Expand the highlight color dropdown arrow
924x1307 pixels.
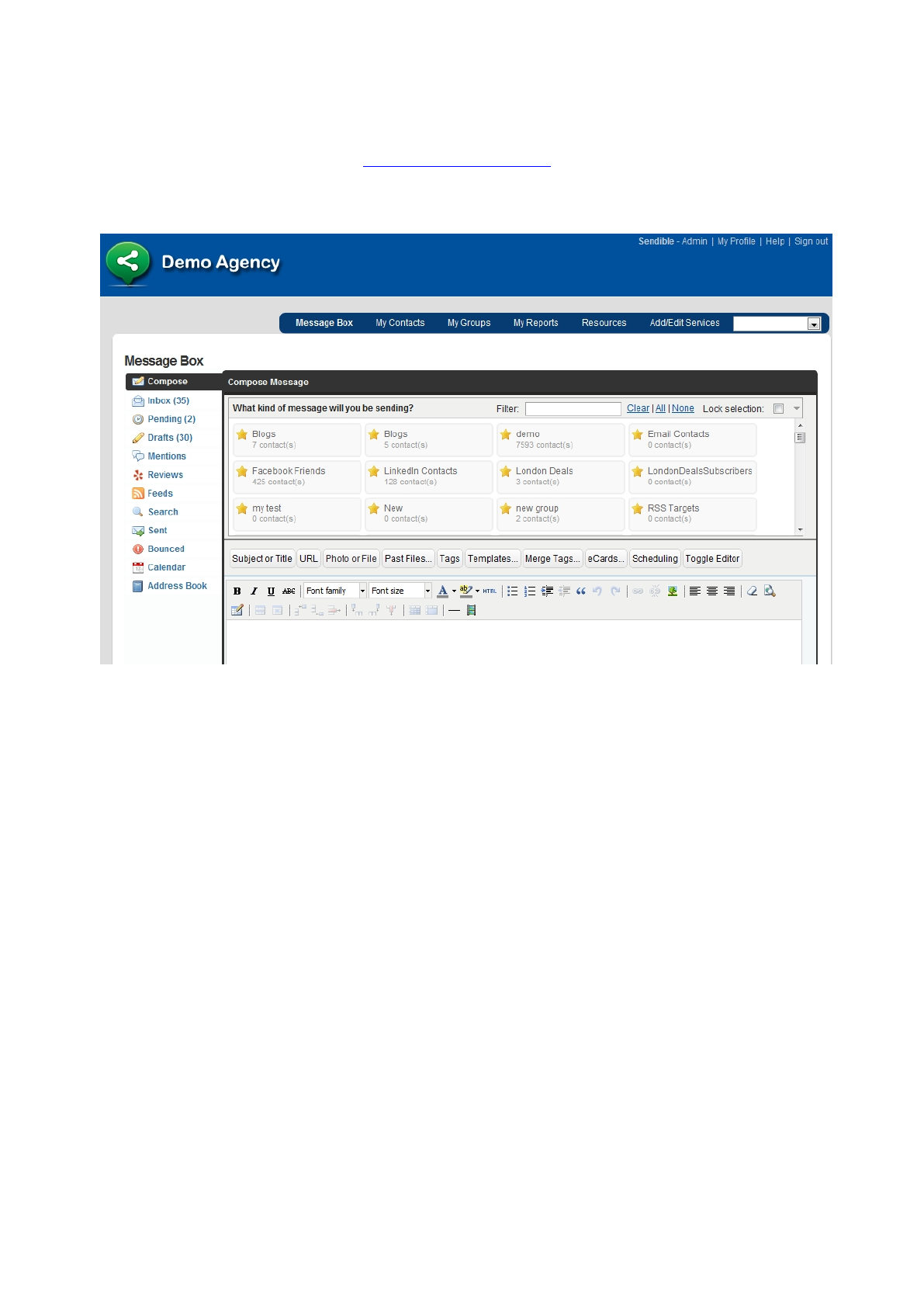pyautogui.click(x=477, y=591)
